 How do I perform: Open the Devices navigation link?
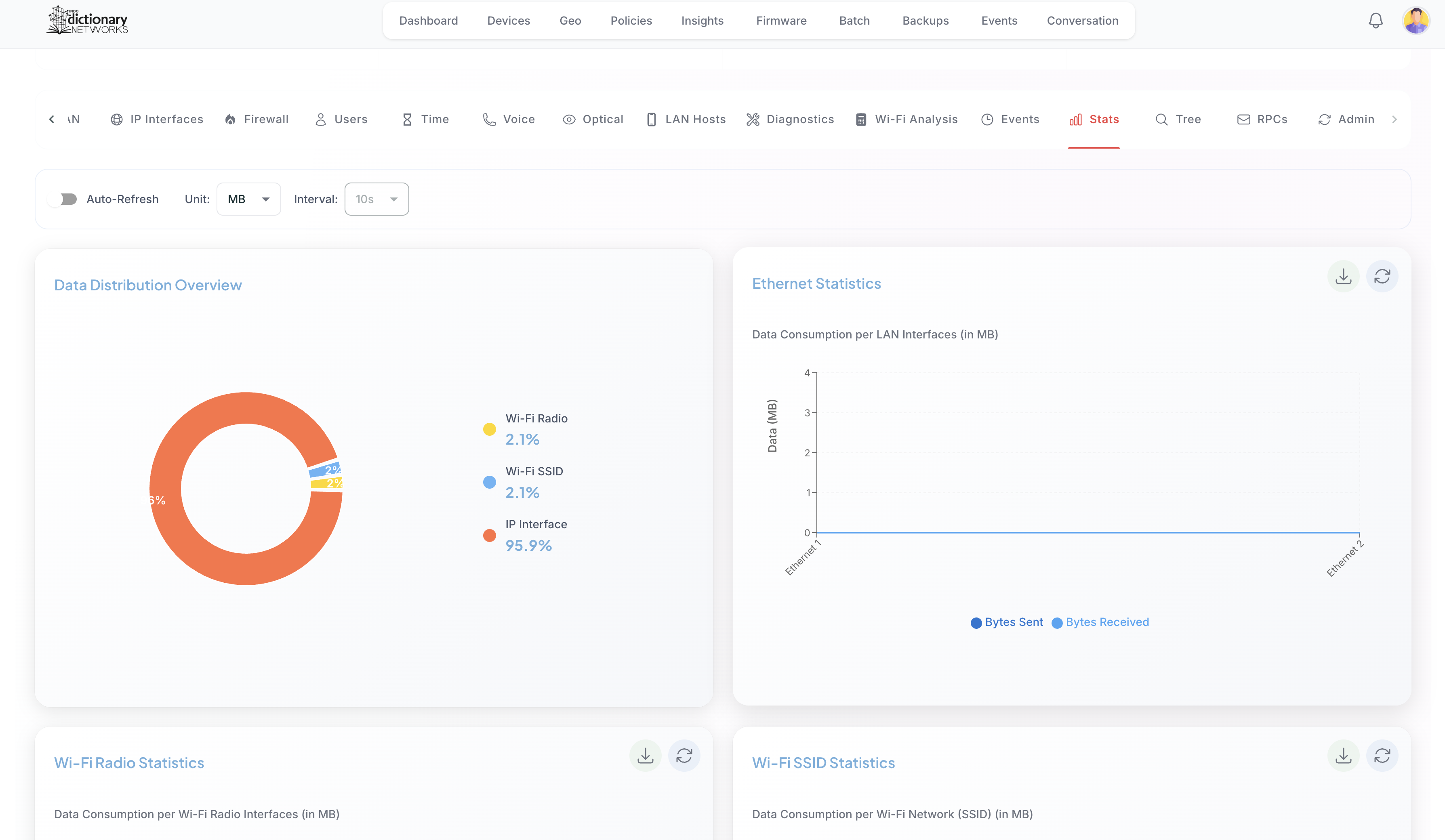(508, 21)
